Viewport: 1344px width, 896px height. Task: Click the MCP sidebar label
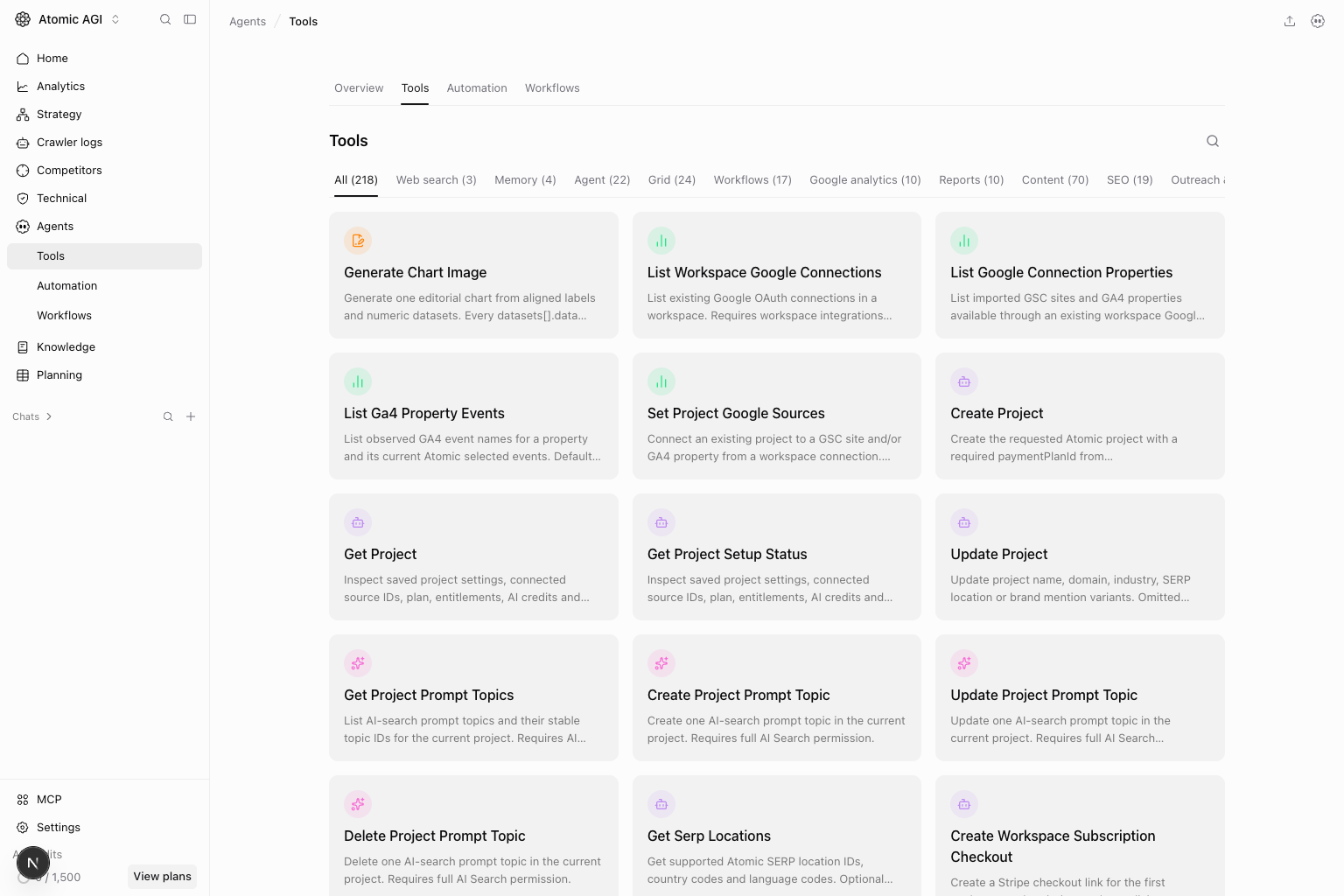49,800
